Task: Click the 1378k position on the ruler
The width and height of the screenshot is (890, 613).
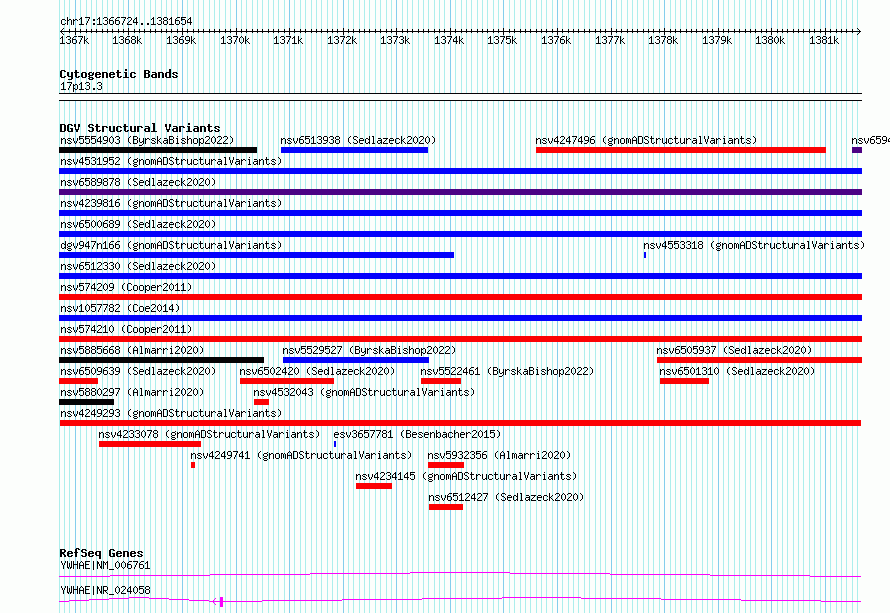Action: [663, 40]
